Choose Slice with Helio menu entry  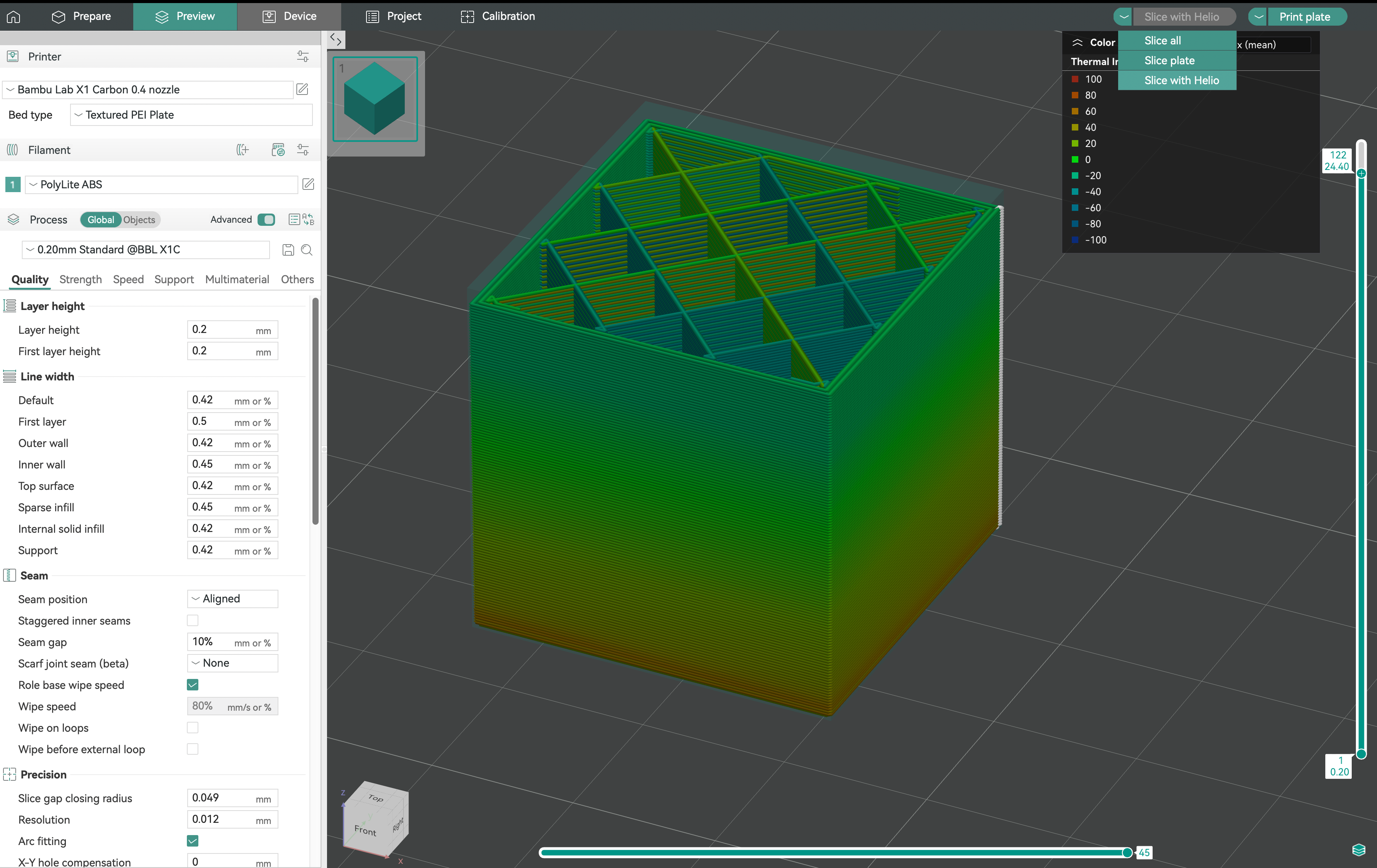1177,81
